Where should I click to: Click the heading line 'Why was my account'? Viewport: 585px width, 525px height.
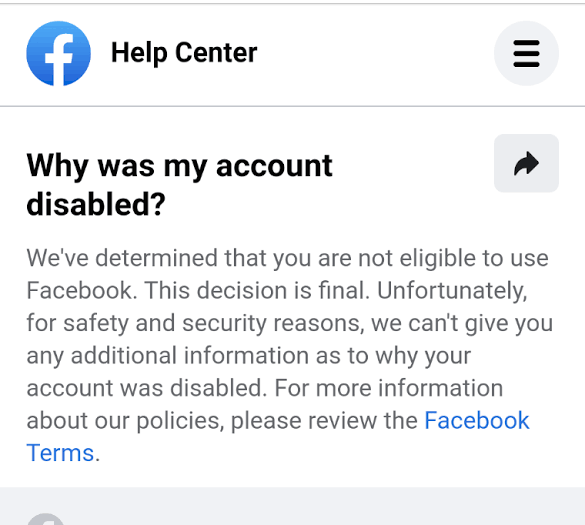coord(179,166)
